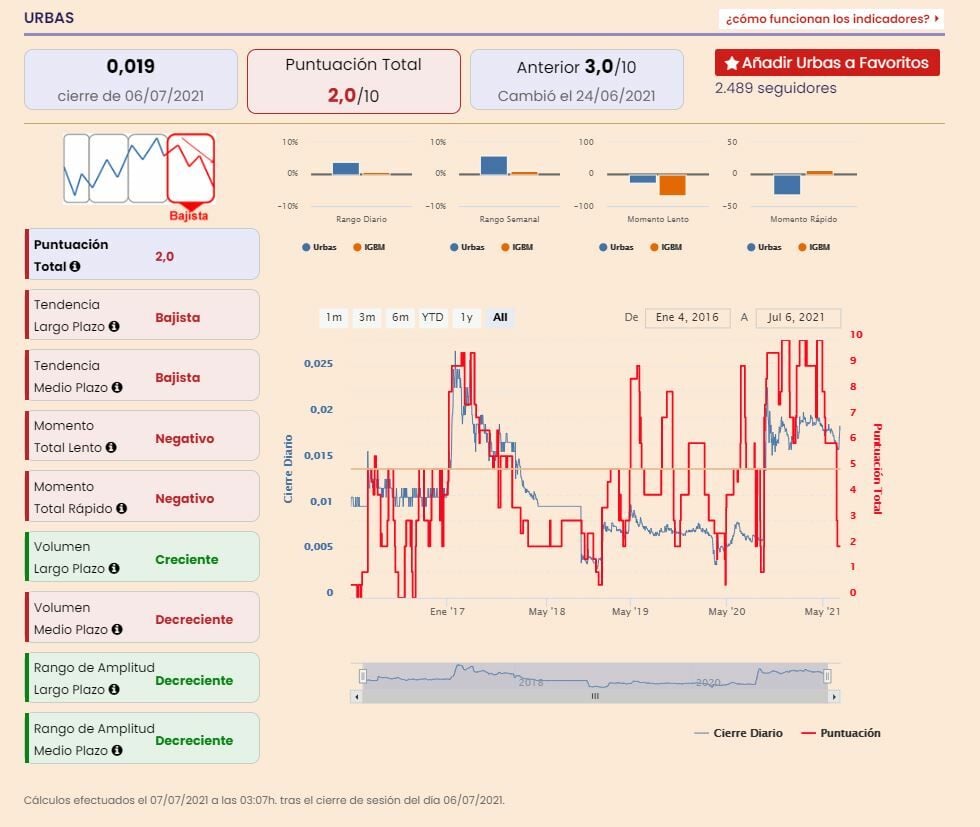Image resolution: width=980 pixels, height=827 pixels.
Task: Click info icon for Volumen Largo Plazo
Action: 114,568
